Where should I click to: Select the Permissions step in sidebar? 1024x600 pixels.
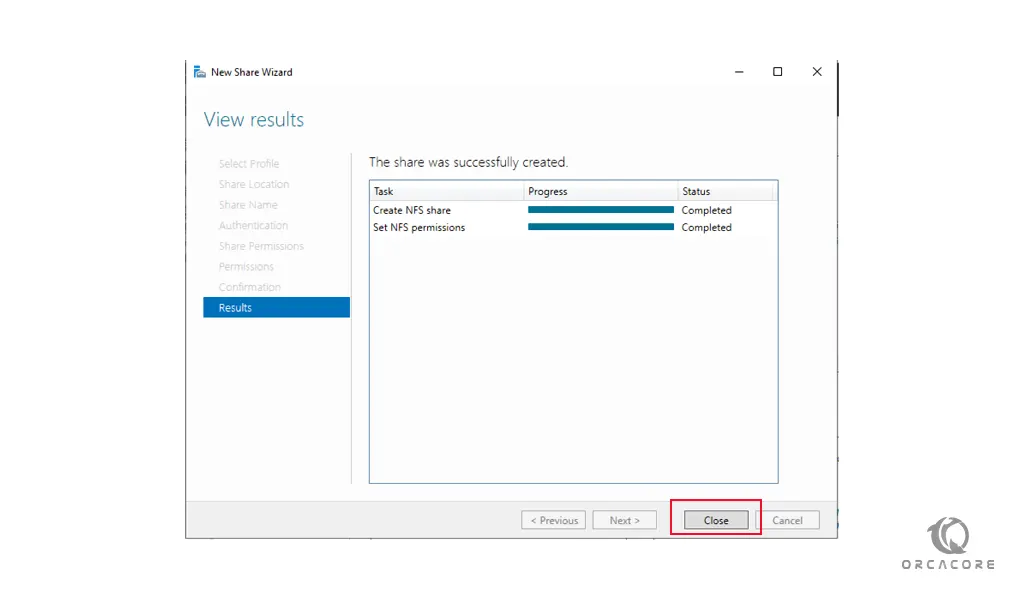(246, 266)
